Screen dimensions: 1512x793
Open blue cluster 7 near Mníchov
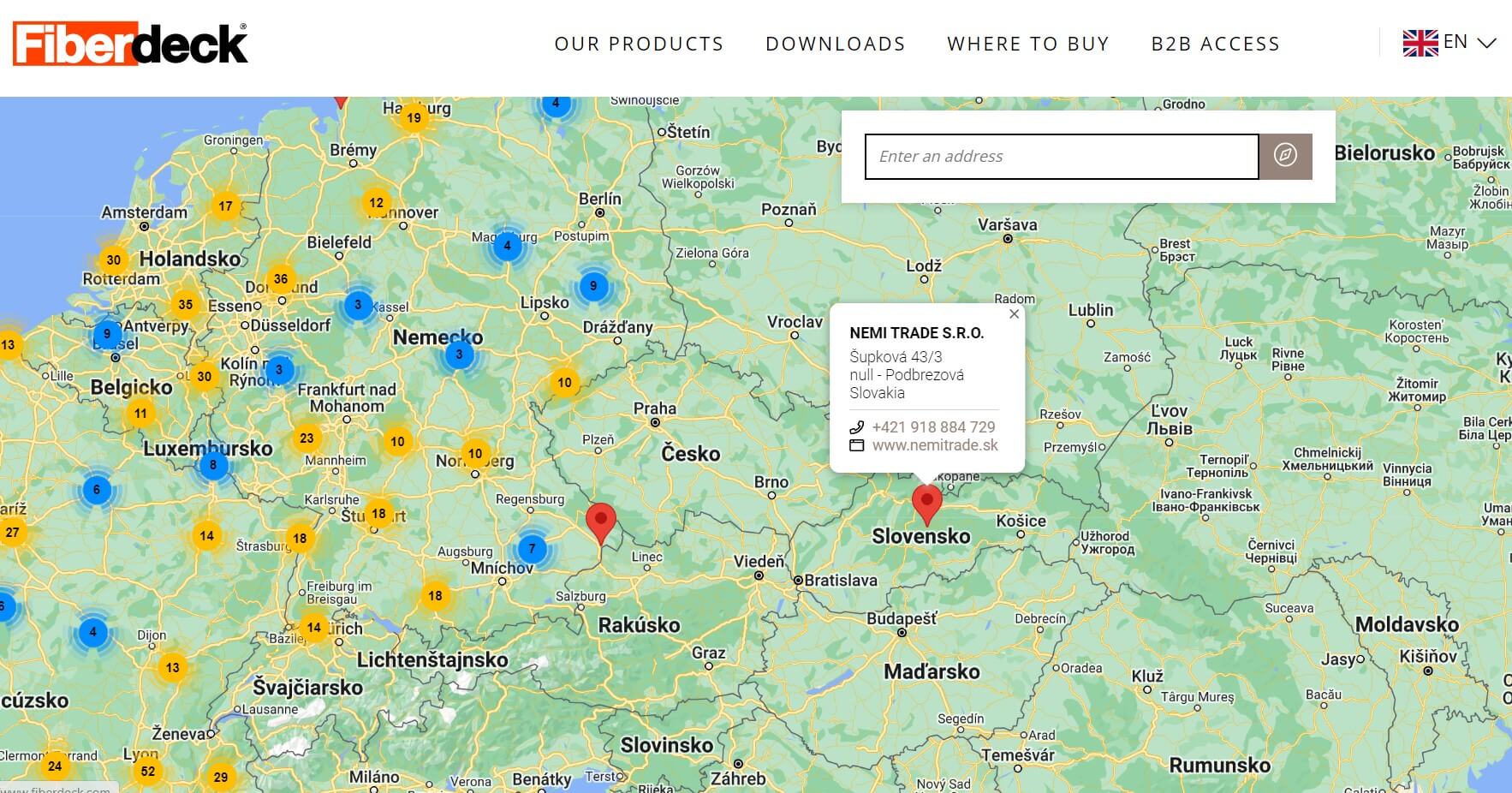click(532, 549)
